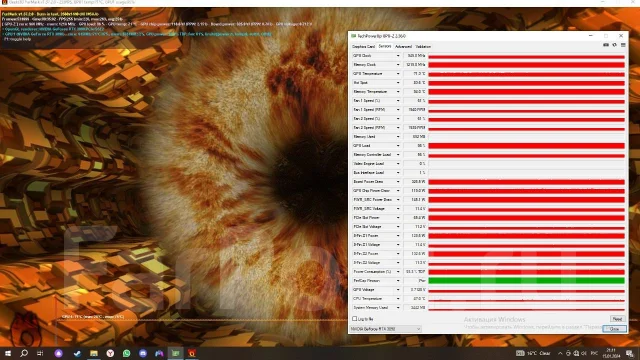Open System Memory Used dropdown
This screenshot has width=640, height=360.
click(398, 307)
